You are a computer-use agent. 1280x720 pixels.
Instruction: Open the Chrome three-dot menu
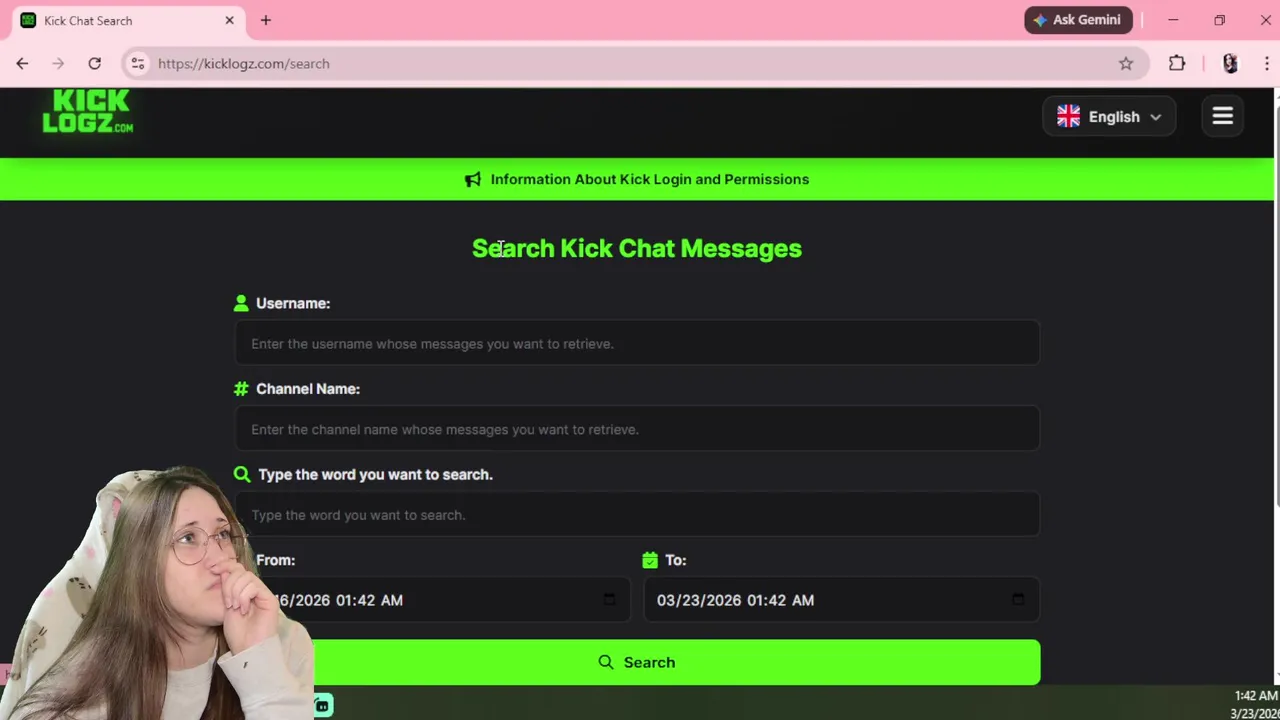coord(1266,63)
